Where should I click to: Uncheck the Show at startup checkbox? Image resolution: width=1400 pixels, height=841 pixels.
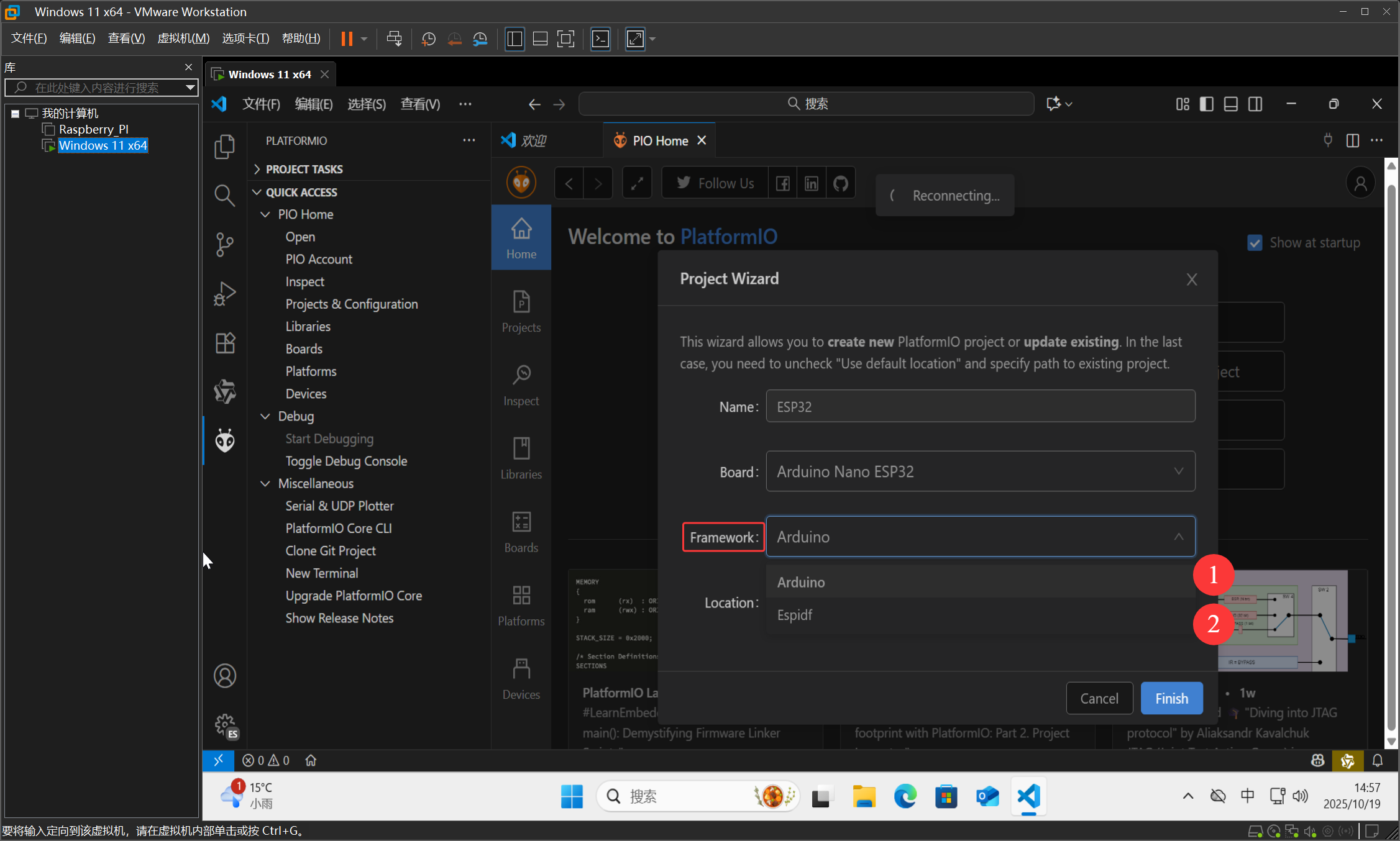tap(1256, 242)
